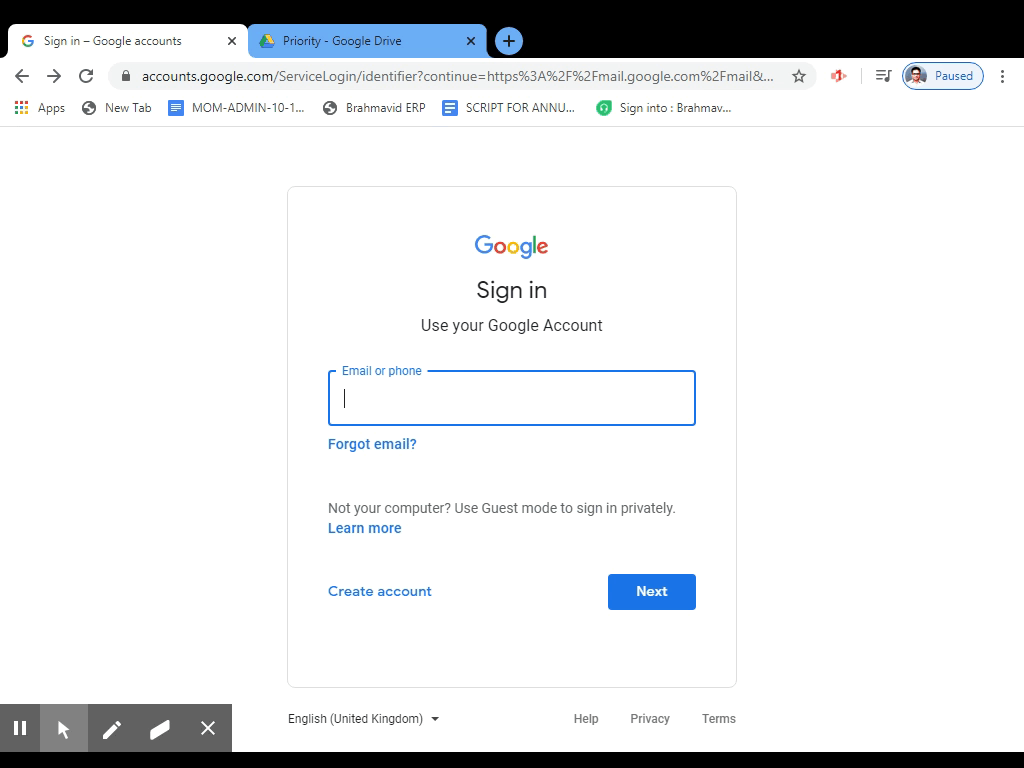Open the MOM-ADMIN-10-1 docs bookmark
Screen dimensions: 1024x768
click(x=236, y=108)
